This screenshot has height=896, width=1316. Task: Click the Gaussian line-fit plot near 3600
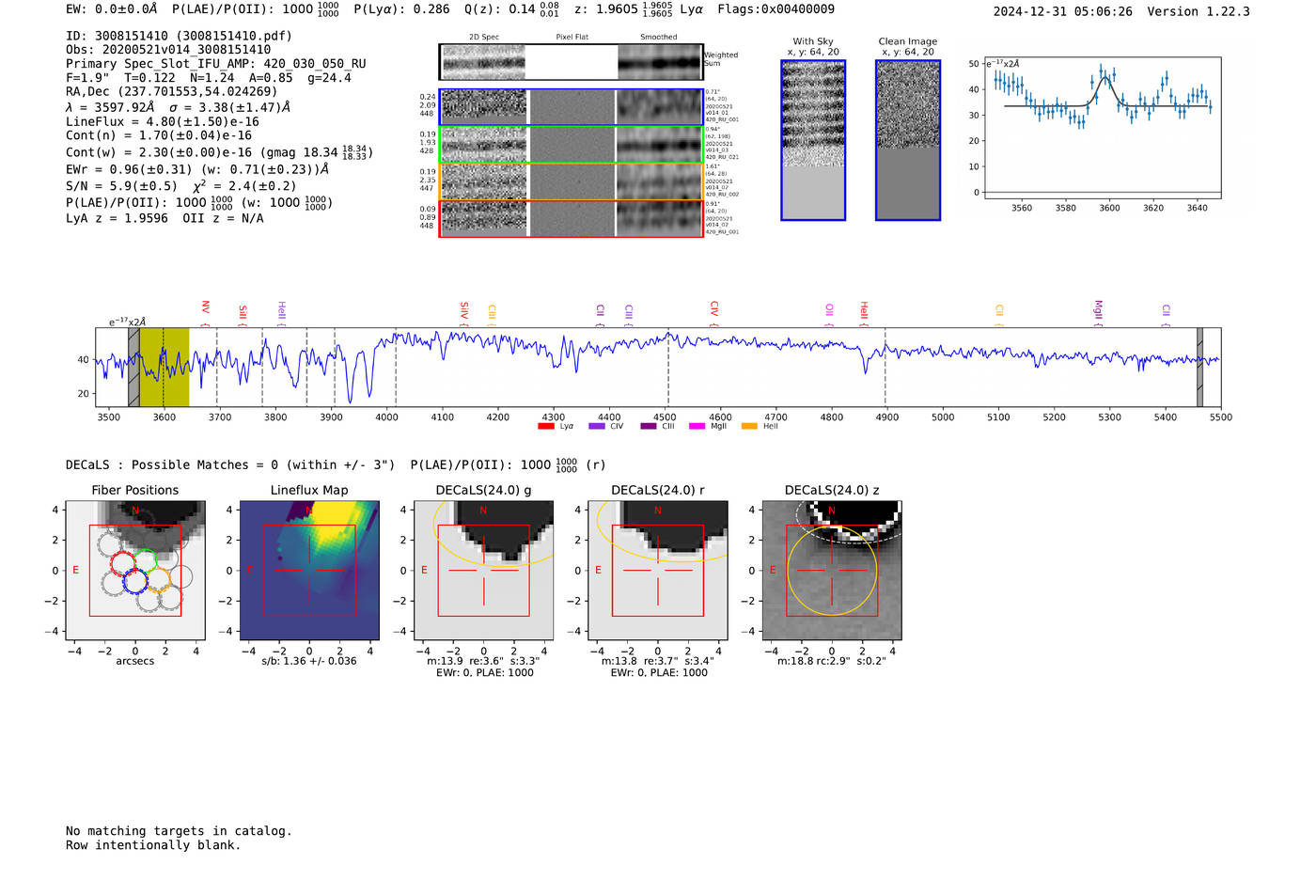[1102, 128]
